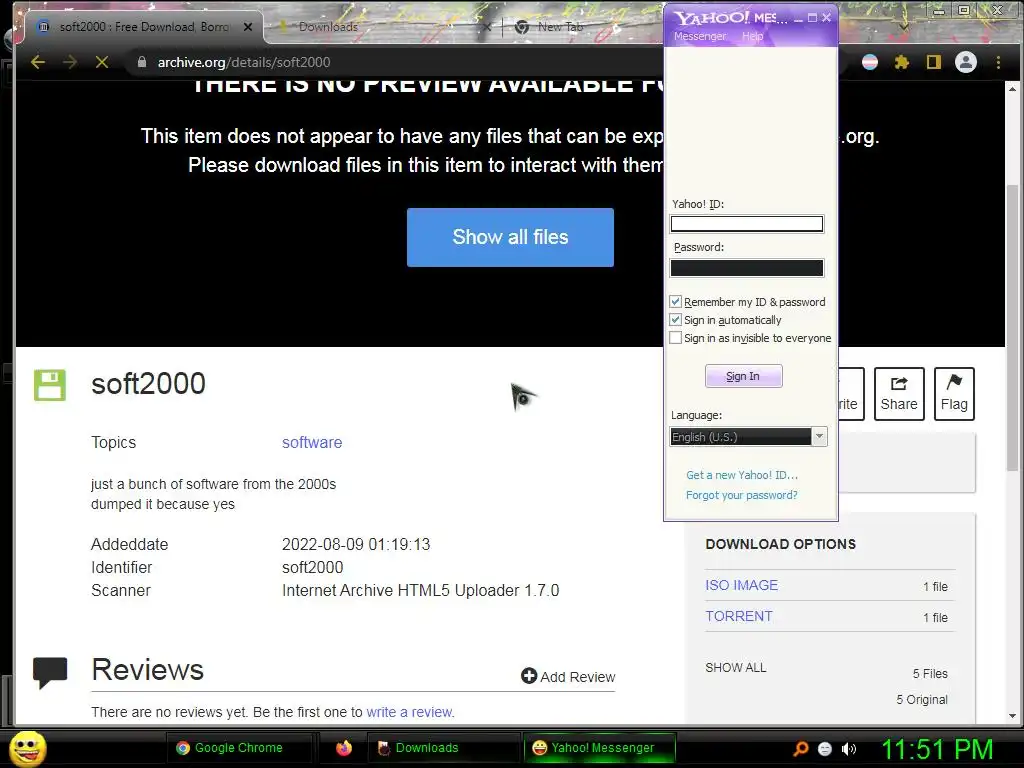The width and height of the screenshot is (1024, 768).
Task: Click the soft2000 page title
Action: (148, 383)
